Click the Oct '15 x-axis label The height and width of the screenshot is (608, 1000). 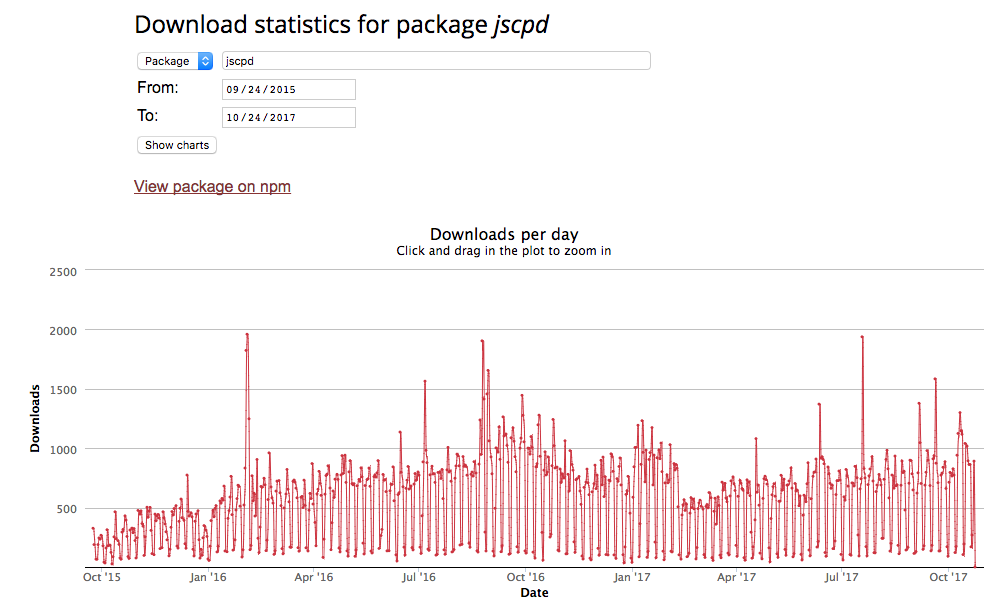pos(102,577)
